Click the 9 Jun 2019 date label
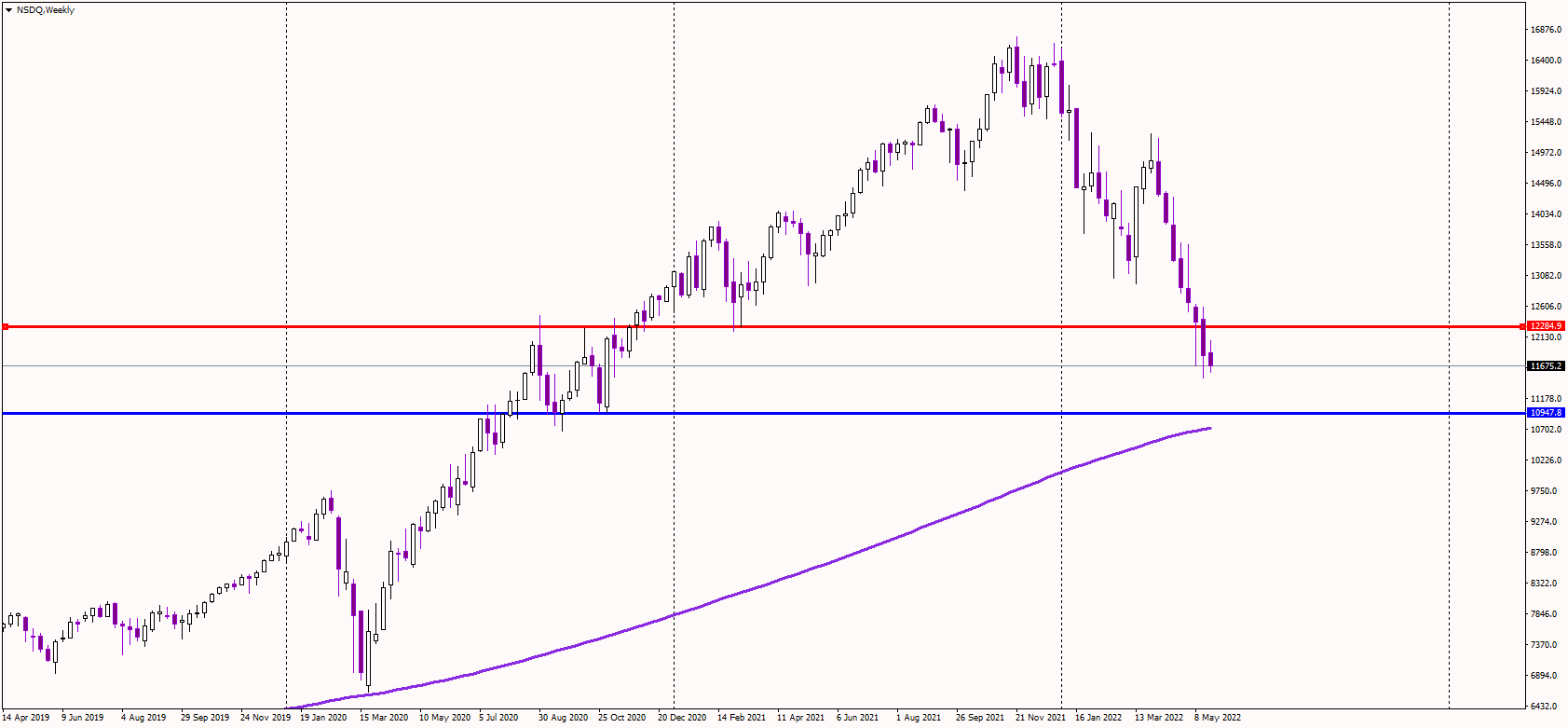The width and height of the screenshot is (1568, 728). 83,718
